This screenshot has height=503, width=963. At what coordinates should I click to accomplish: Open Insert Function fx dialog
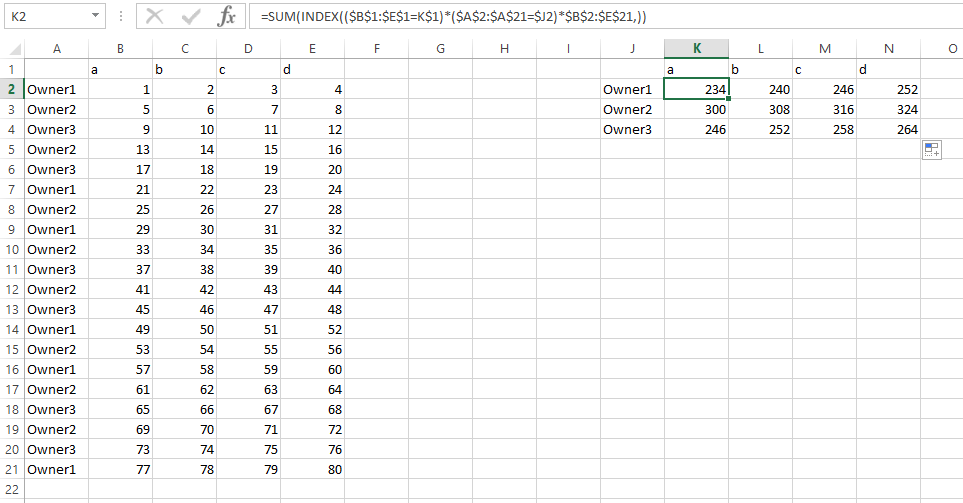point(227,17)
